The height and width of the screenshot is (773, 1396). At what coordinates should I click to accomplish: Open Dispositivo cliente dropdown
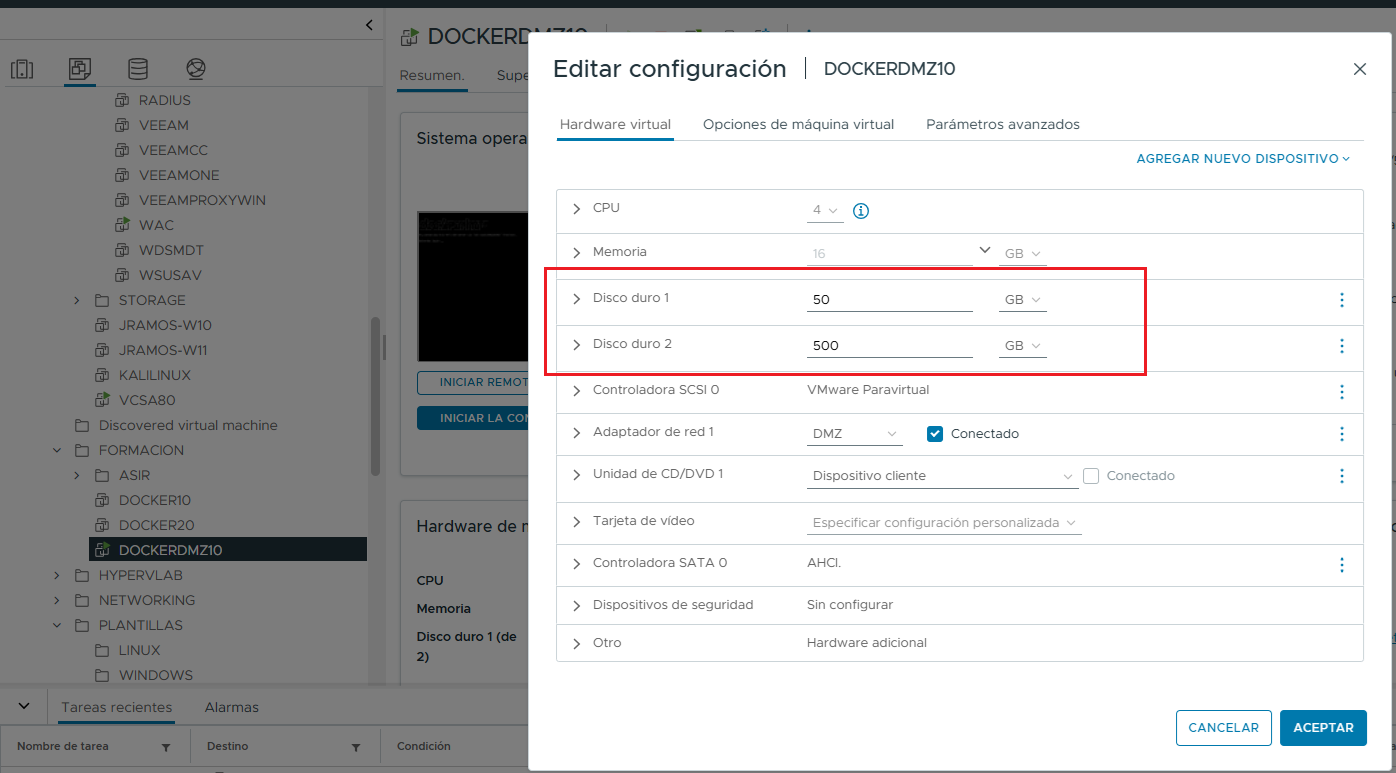[942, 476]
